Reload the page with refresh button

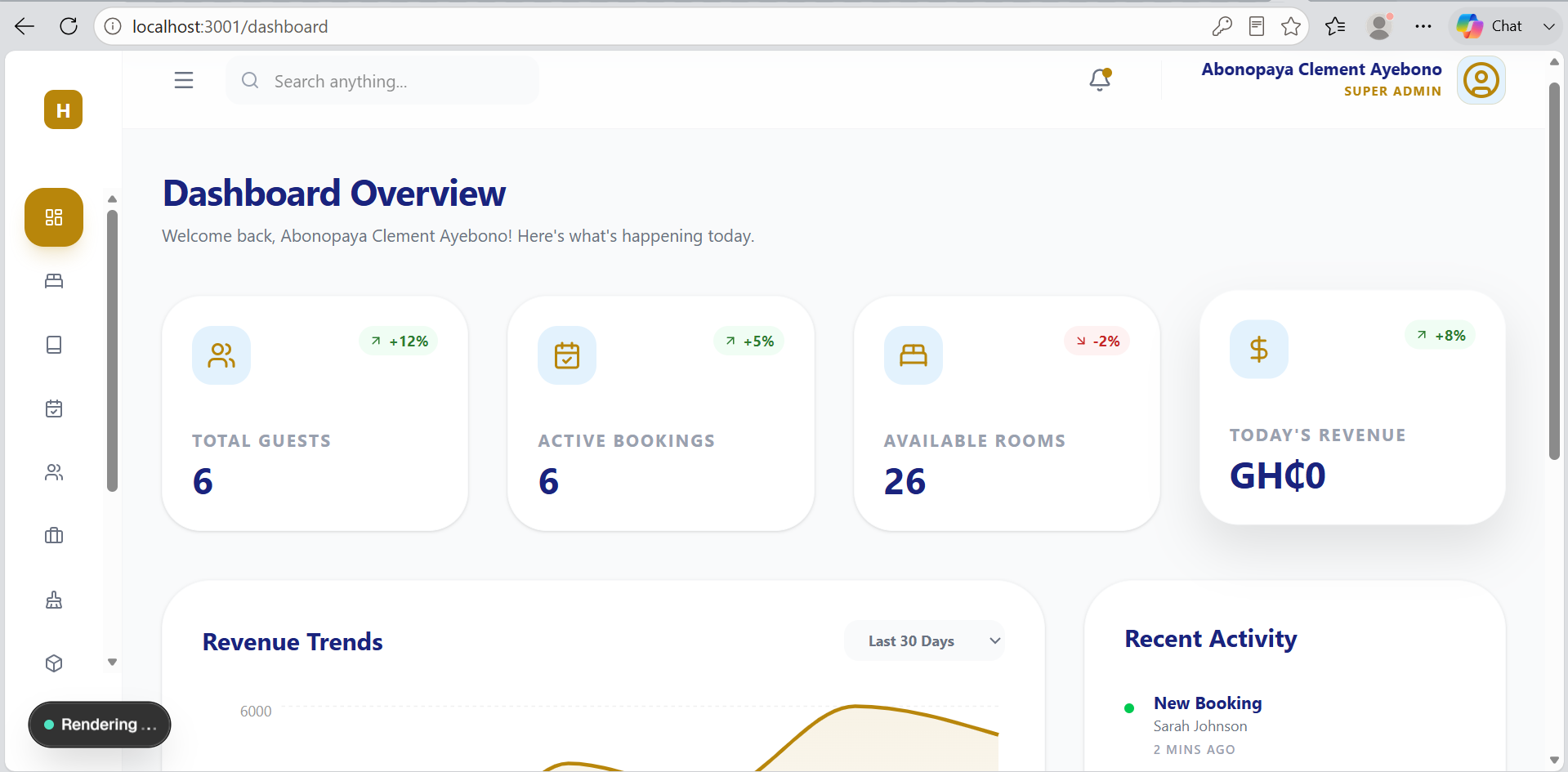click(x=69, y=26)
